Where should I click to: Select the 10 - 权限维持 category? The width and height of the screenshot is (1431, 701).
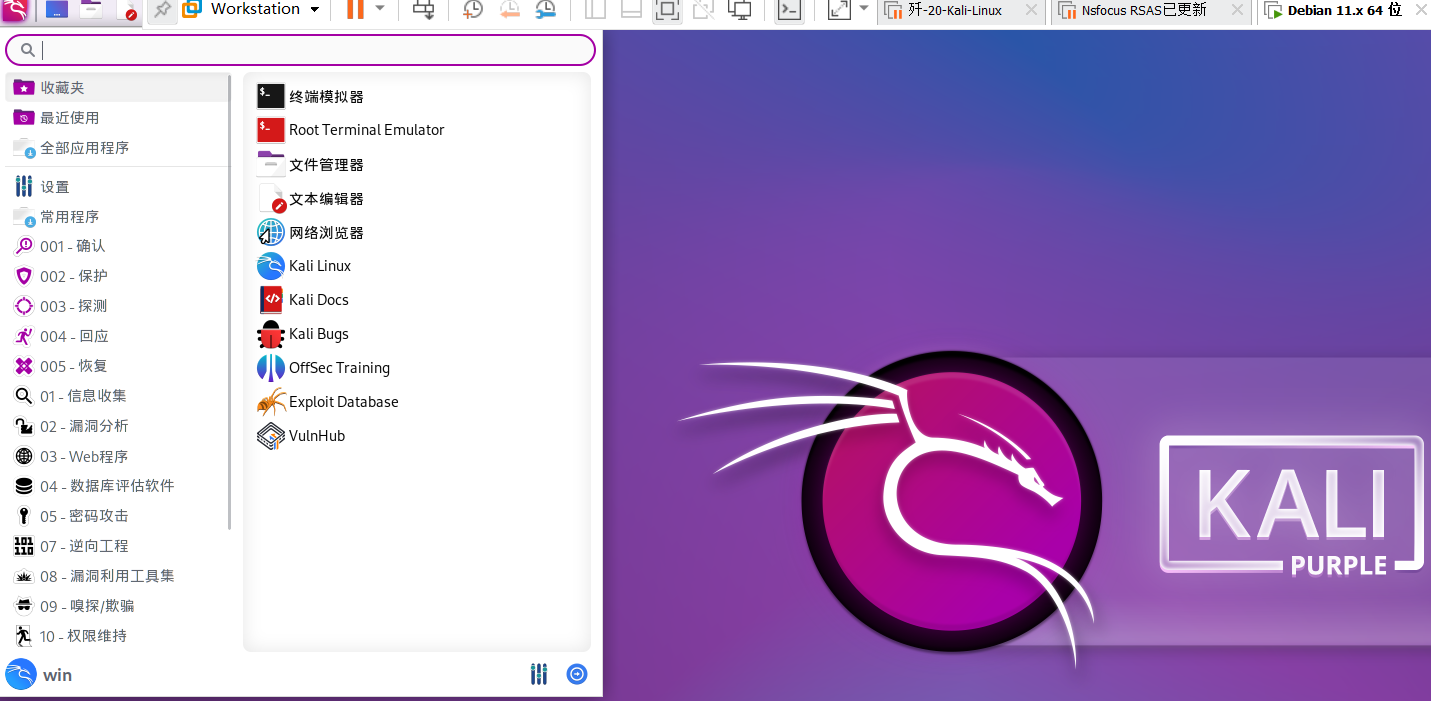click(x=118, y=636)
